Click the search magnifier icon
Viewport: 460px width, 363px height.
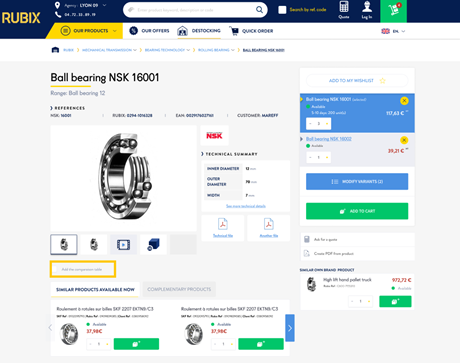pyautogui.click(x=259, y=10)
